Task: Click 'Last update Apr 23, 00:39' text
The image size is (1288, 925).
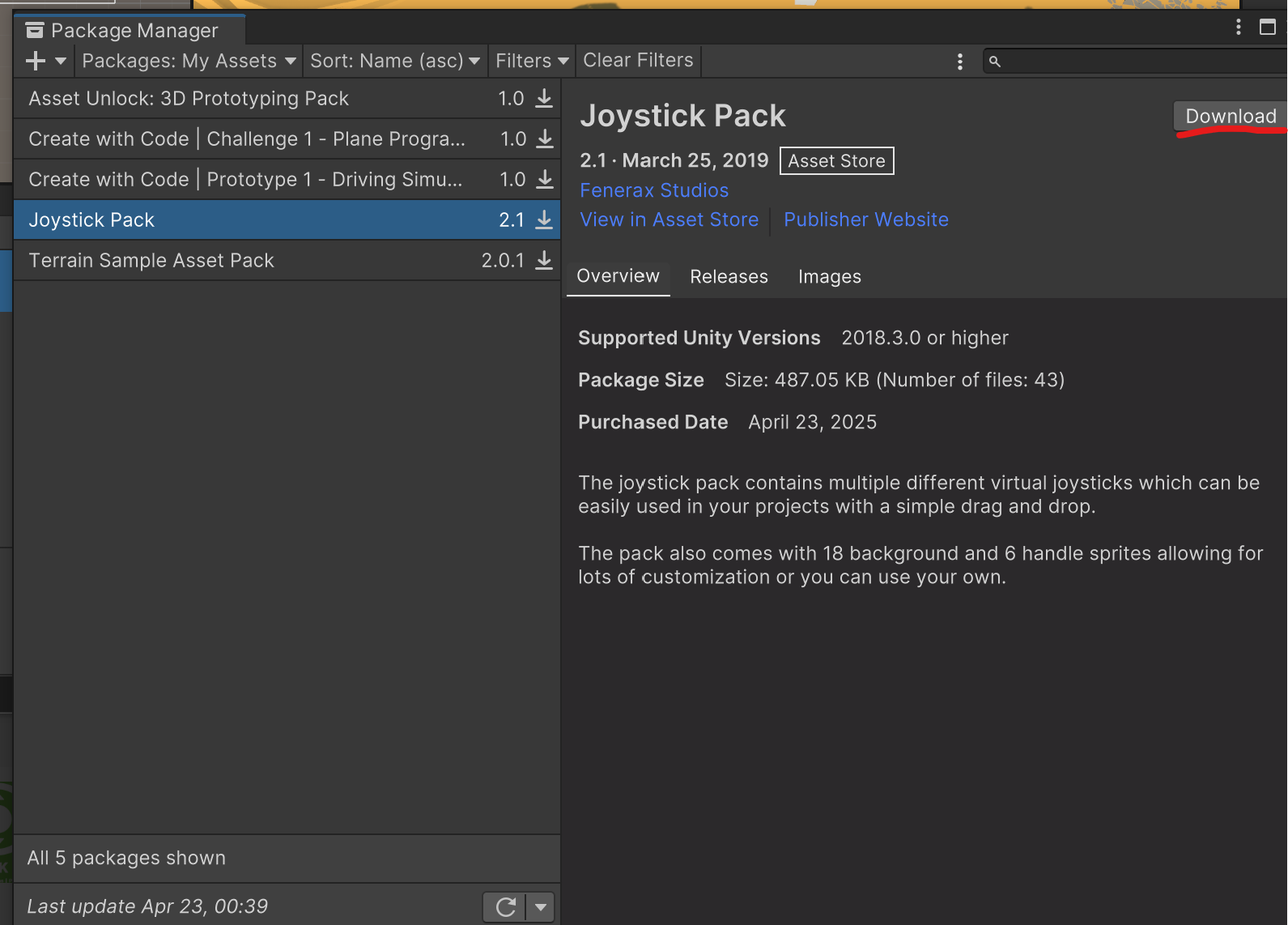Action: [147, 906]
